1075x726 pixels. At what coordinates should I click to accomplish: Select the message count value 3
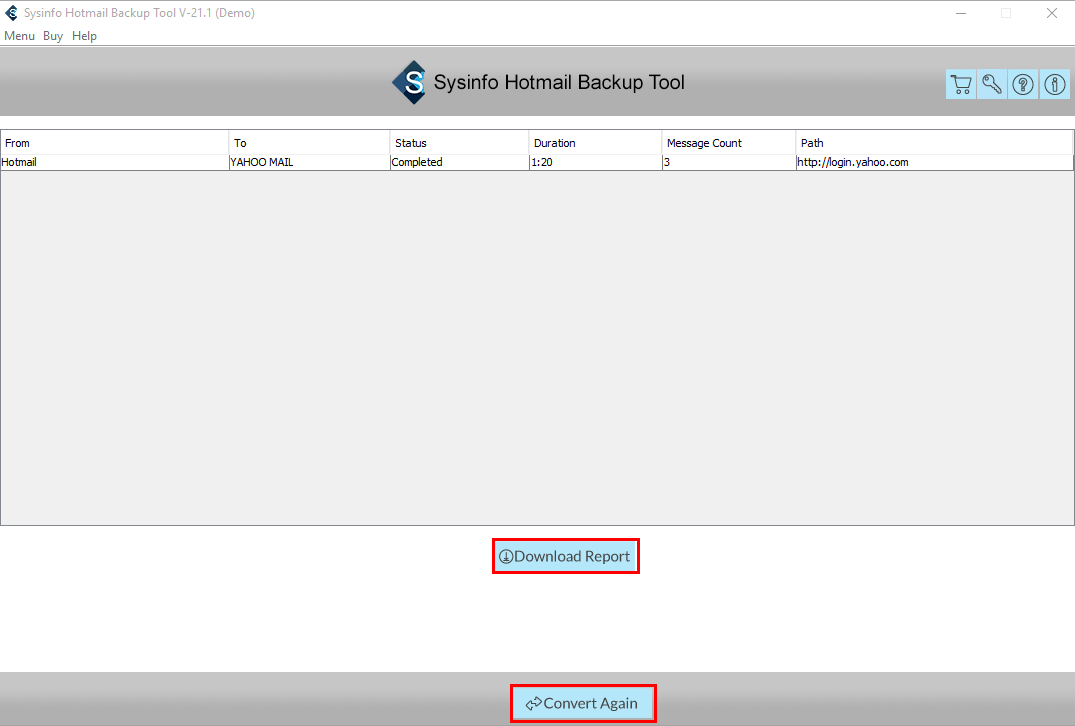click(x=729, y=162)
